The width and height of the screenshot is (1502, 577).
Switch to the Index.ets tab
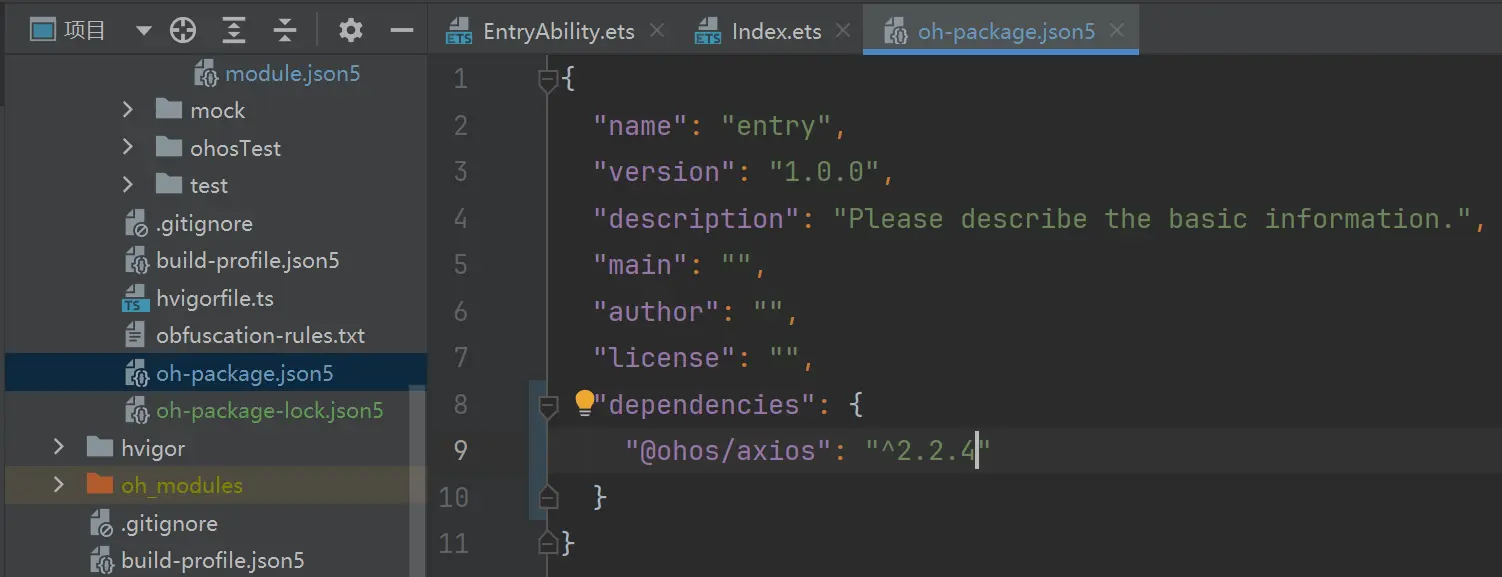[776, 32]
